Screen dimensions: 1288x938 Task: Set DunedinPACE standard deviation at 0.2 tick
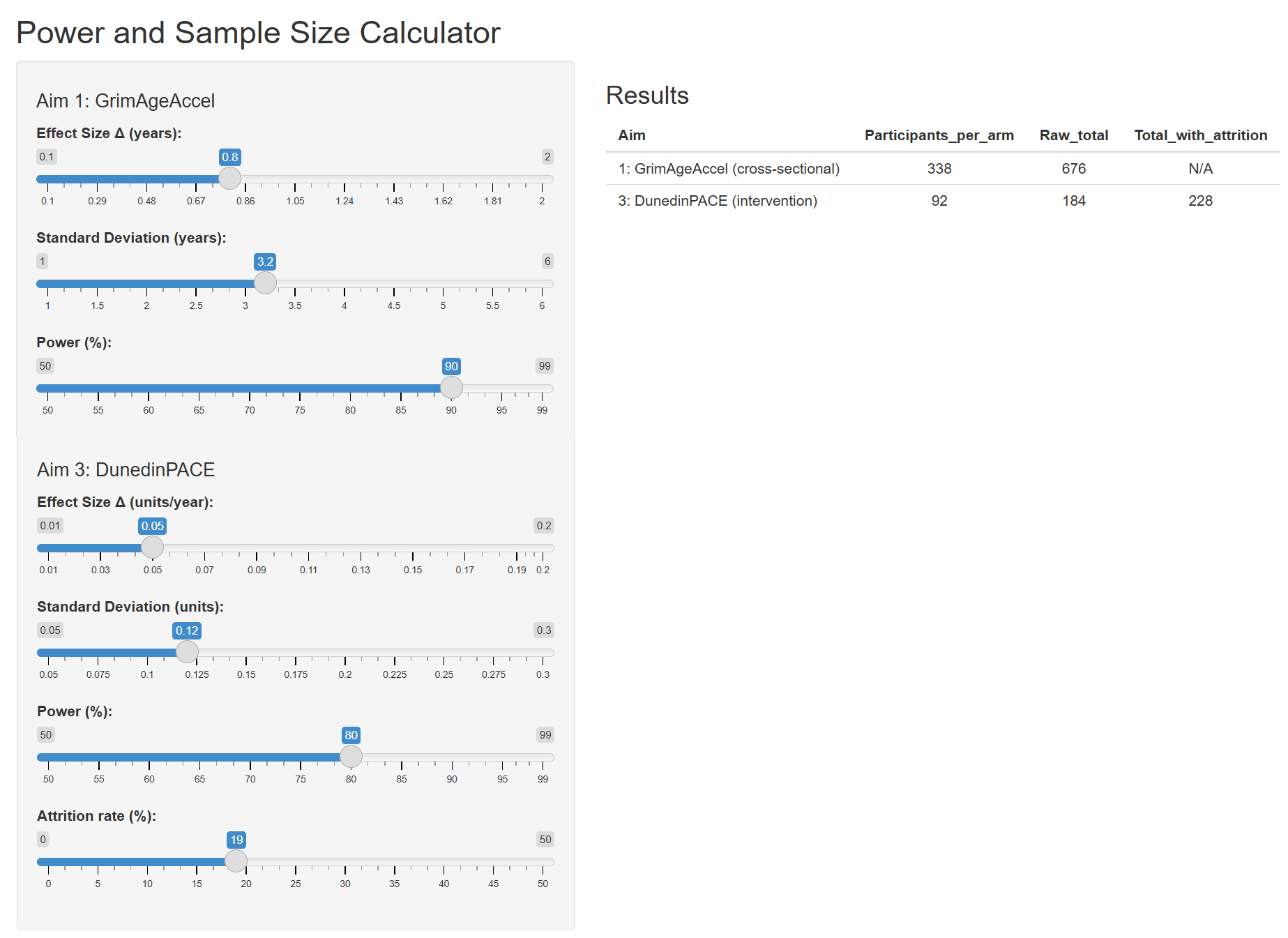345,653
